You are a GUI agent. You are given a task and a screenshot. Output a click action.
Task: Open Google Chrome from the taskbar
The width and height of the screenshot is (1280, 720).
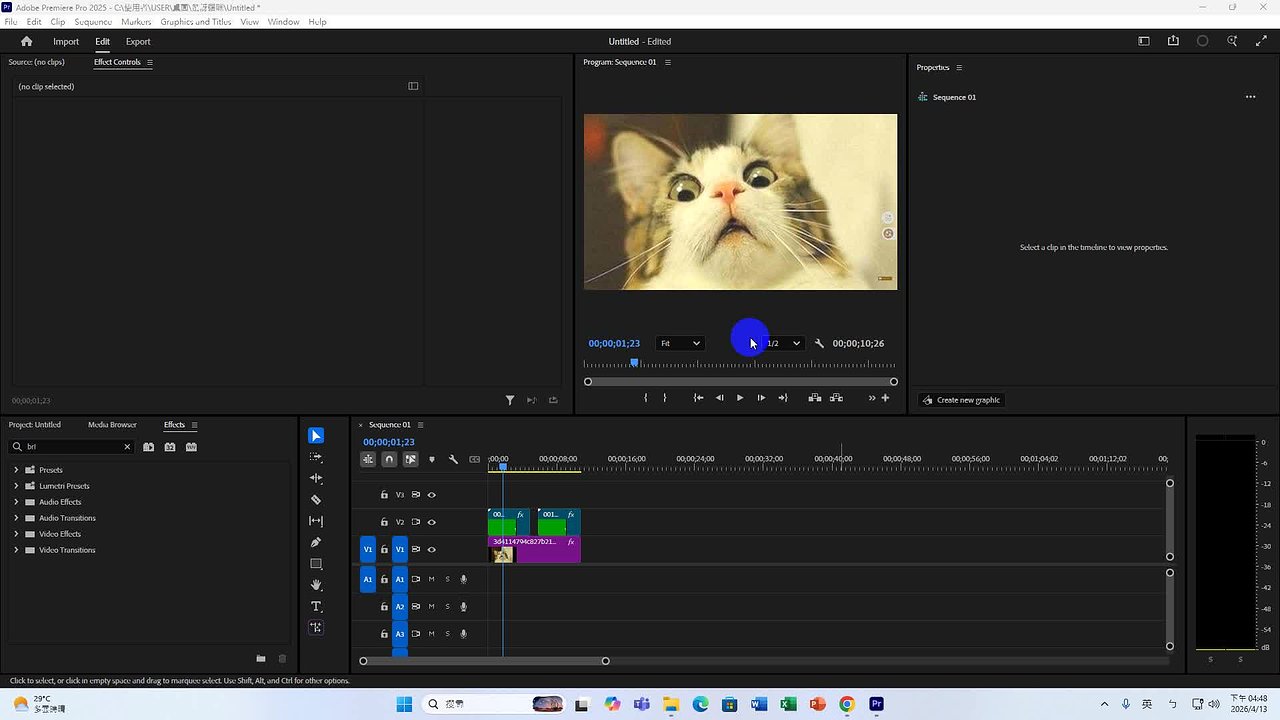846,704
